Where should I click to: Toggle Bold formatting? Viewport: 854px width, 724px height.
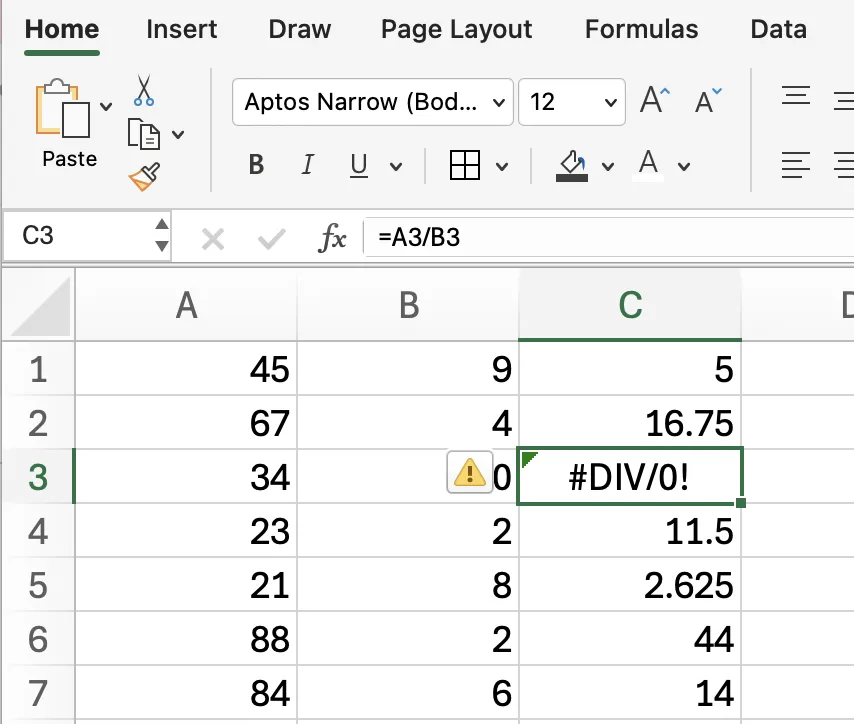tap(256, 165)
